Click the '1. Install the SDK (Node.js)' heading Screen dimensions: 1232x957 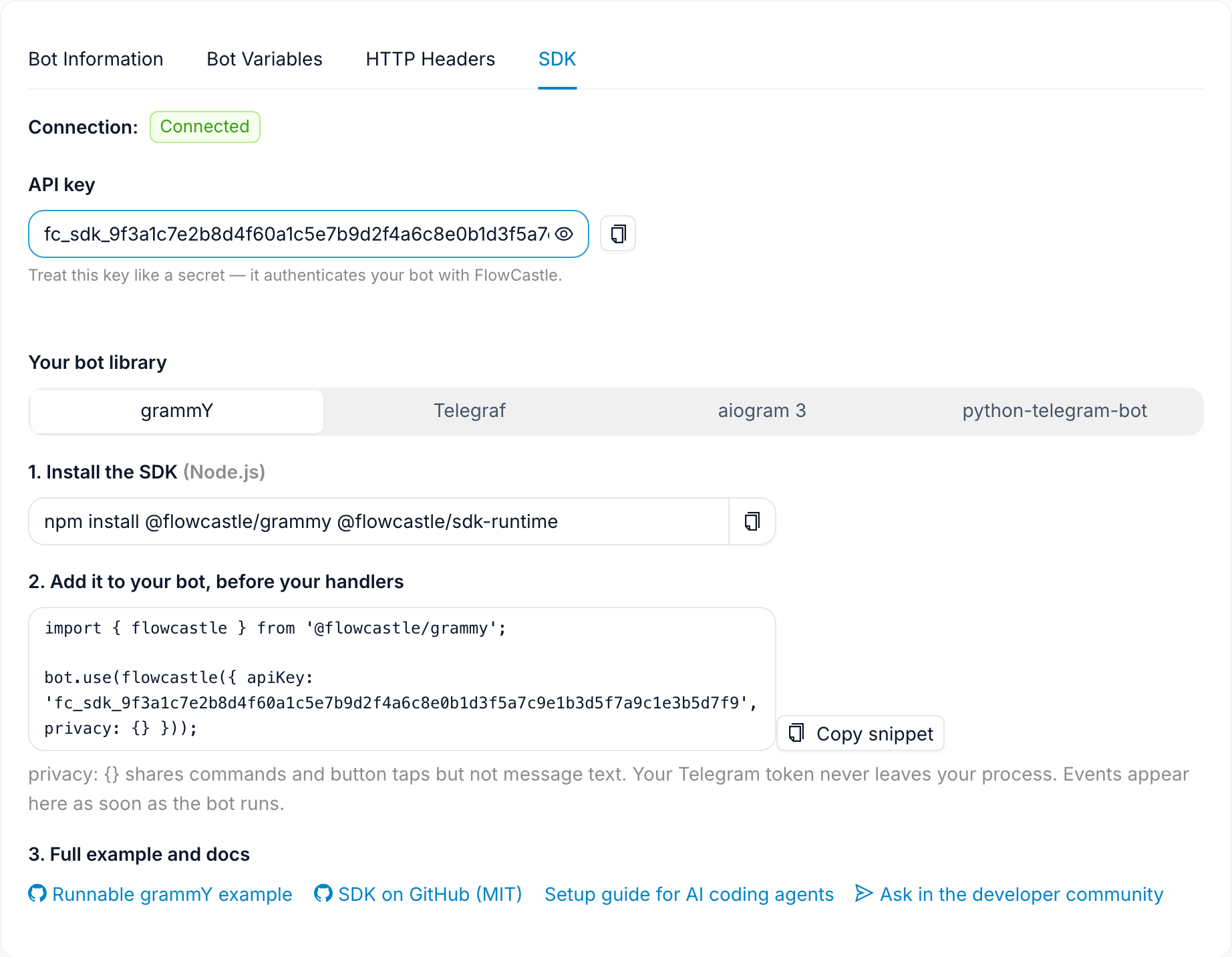147,472
